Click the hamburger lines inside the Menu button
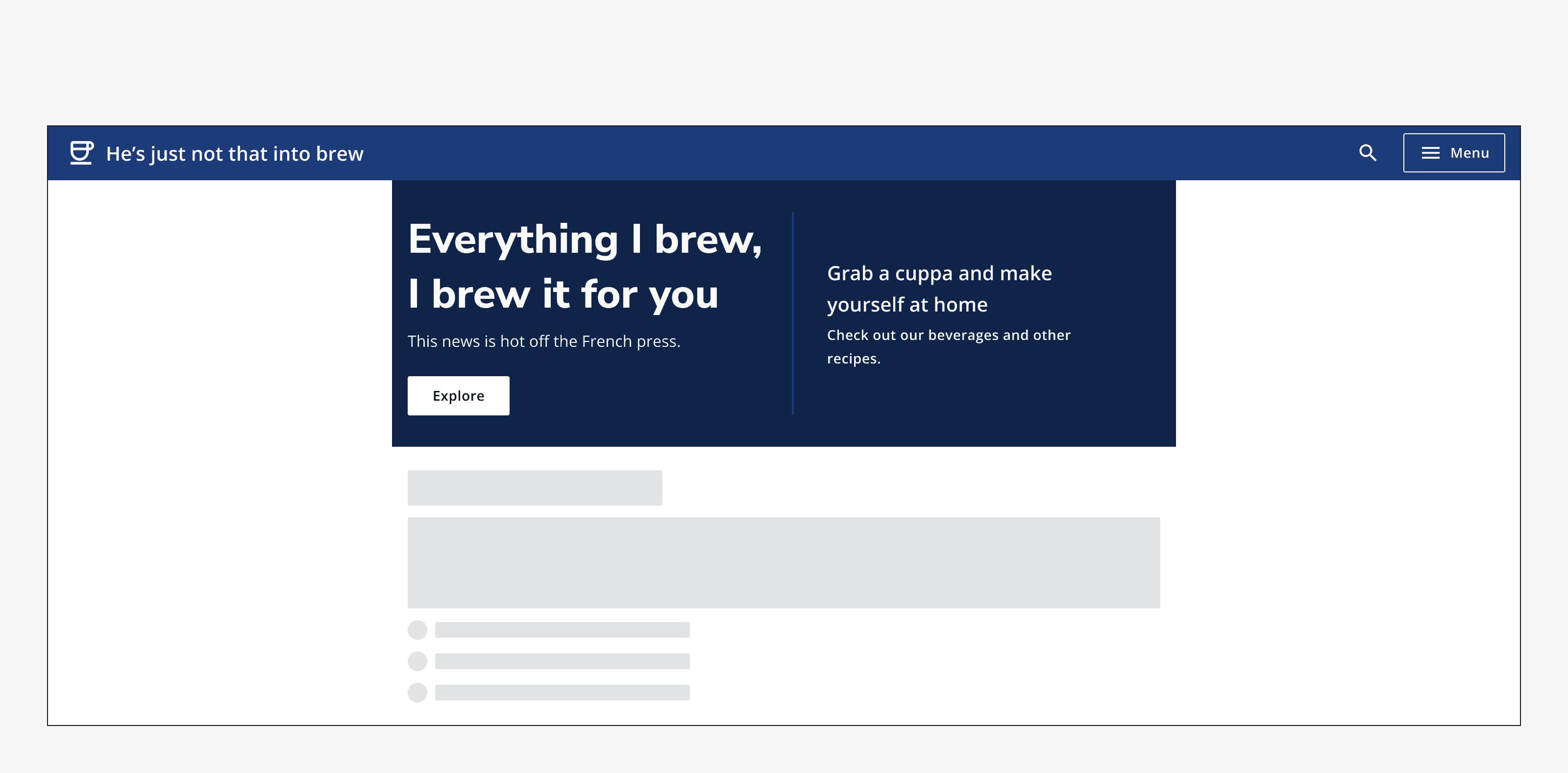1568x773 pixels. click(x=1430, y=153)
